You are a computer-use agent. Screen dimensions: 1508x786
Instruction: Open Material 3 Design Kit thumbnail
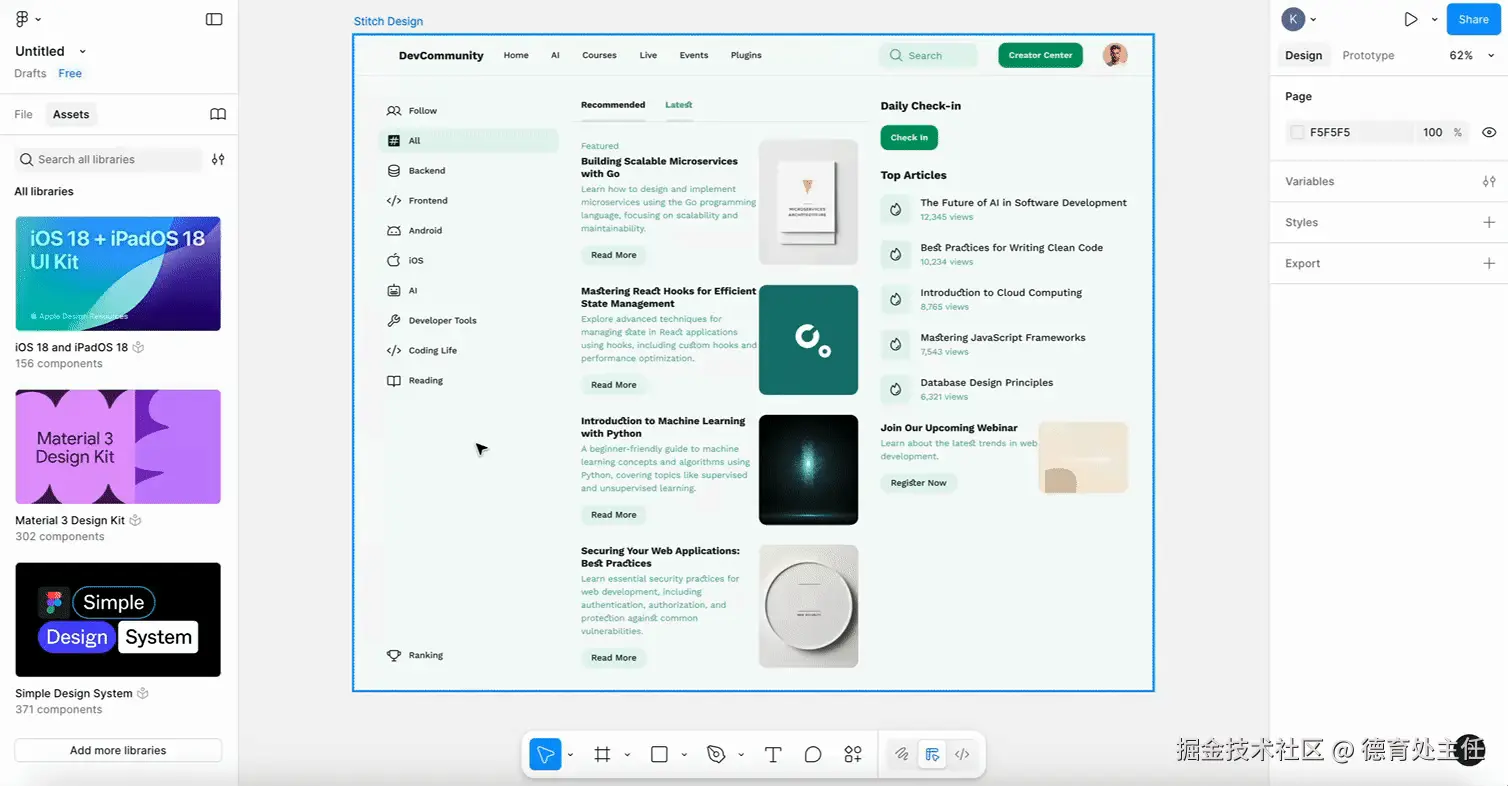click(118, 447)
